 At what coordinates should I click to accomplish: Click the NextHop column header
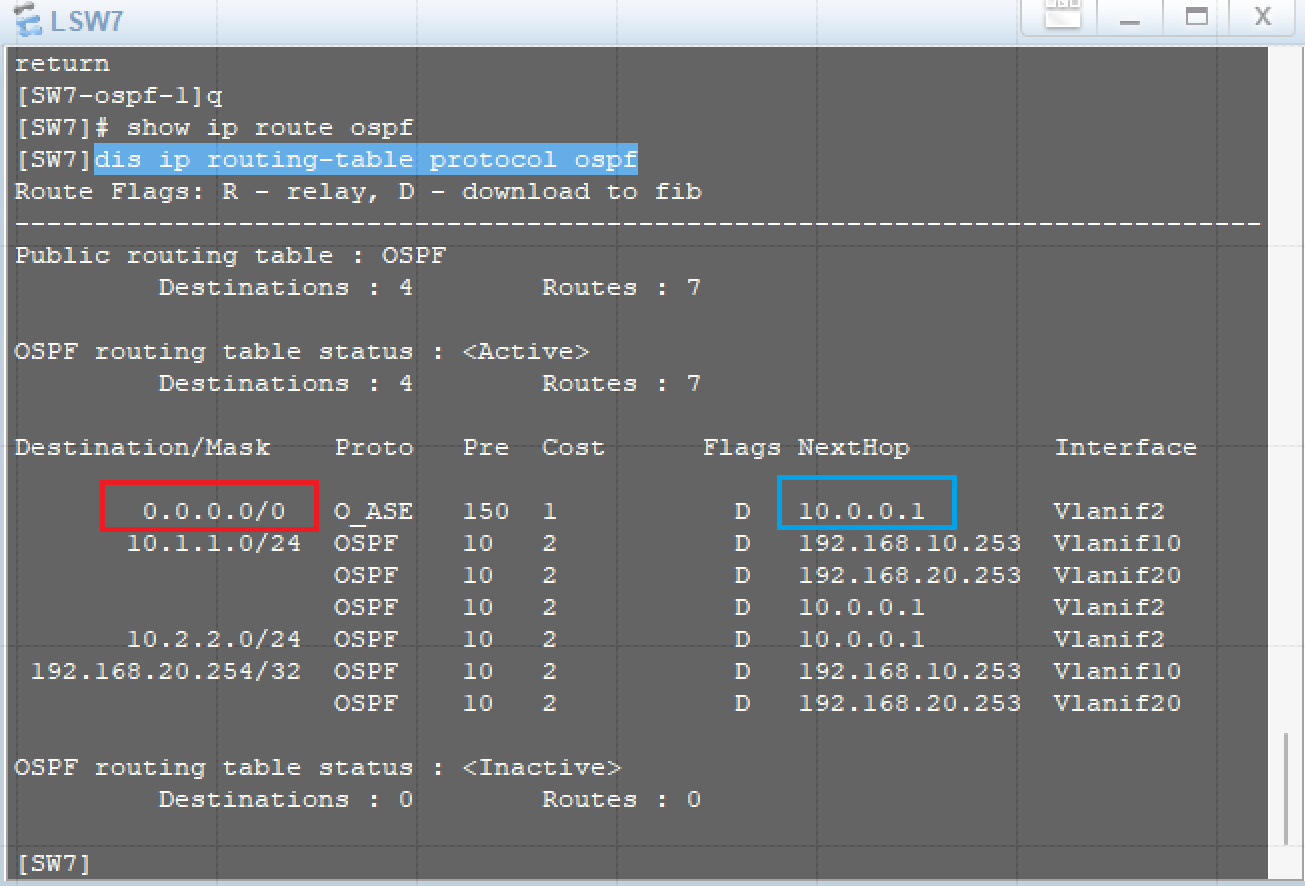[853, 448]
